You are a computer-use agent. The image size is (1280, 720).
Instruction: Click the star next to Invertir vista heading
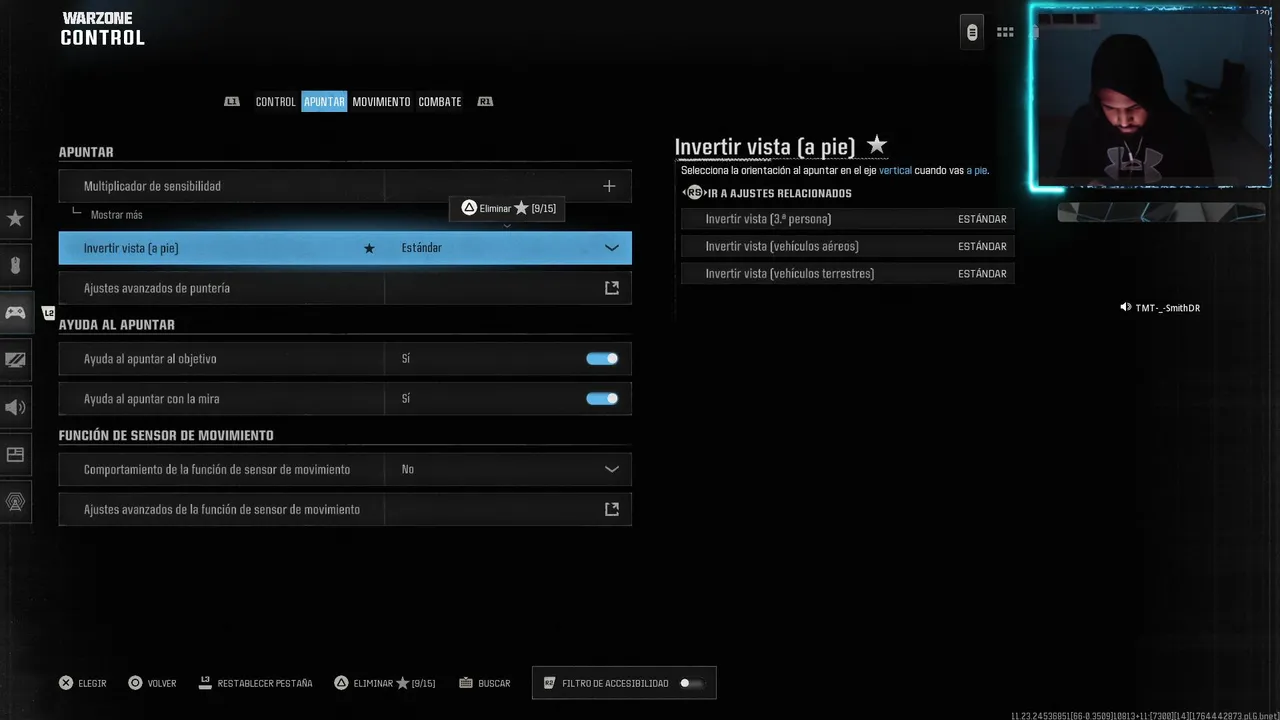[x=877, y=145]
